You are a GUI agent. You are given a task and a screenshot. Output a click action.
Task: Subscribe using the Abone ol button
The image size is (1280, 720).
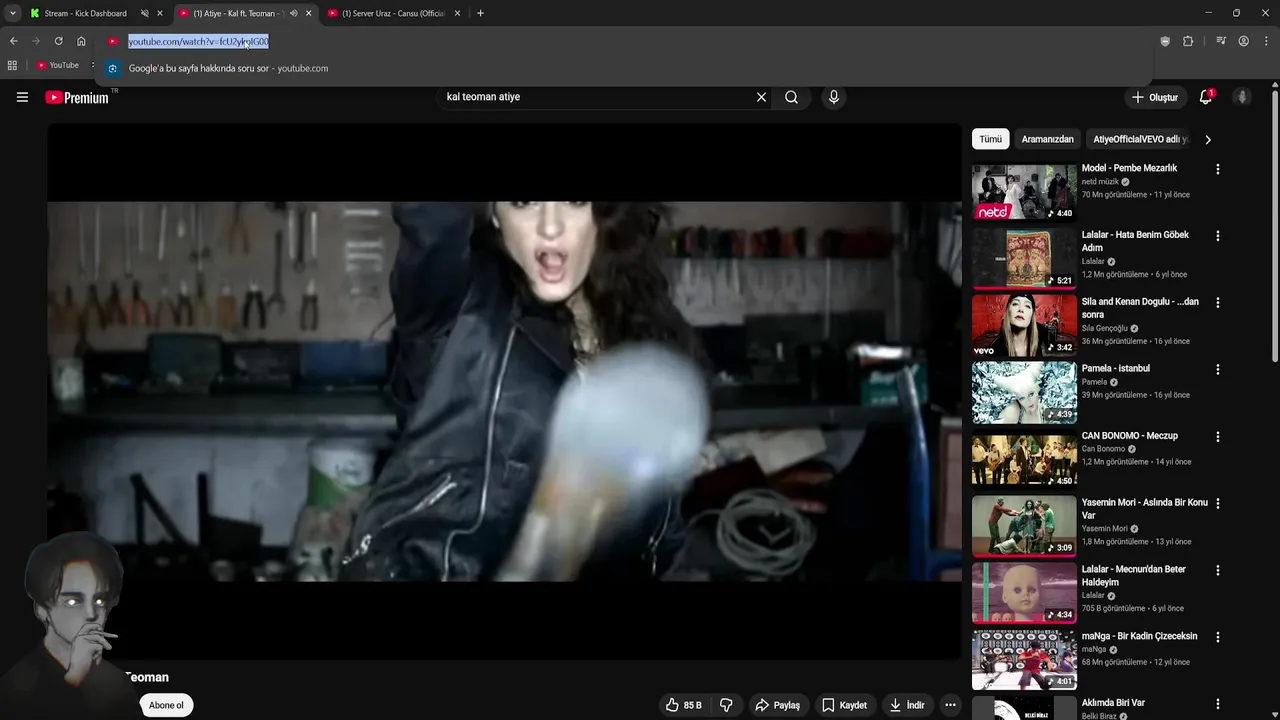tap(166, 705)
